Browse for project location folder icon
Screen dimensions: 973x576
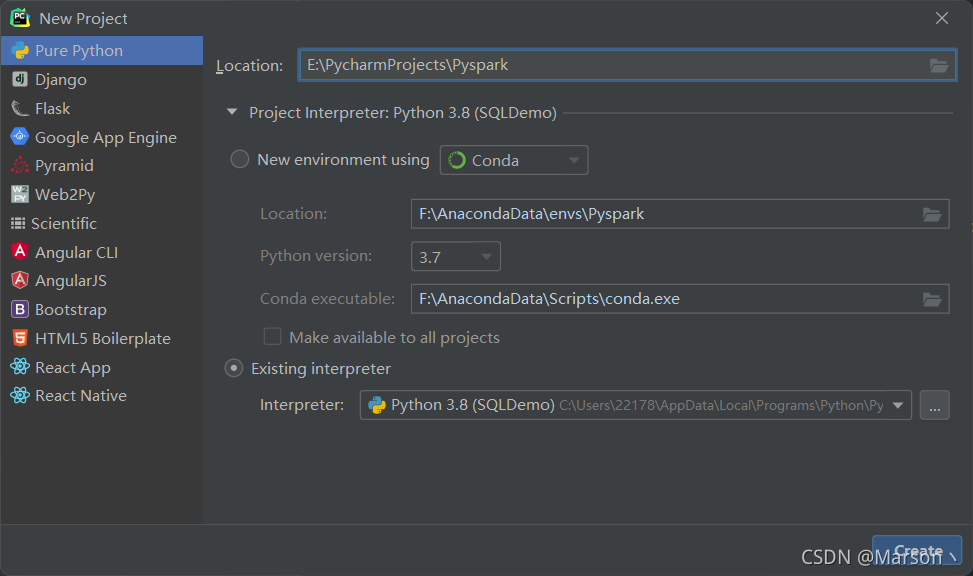pos(939,65)
